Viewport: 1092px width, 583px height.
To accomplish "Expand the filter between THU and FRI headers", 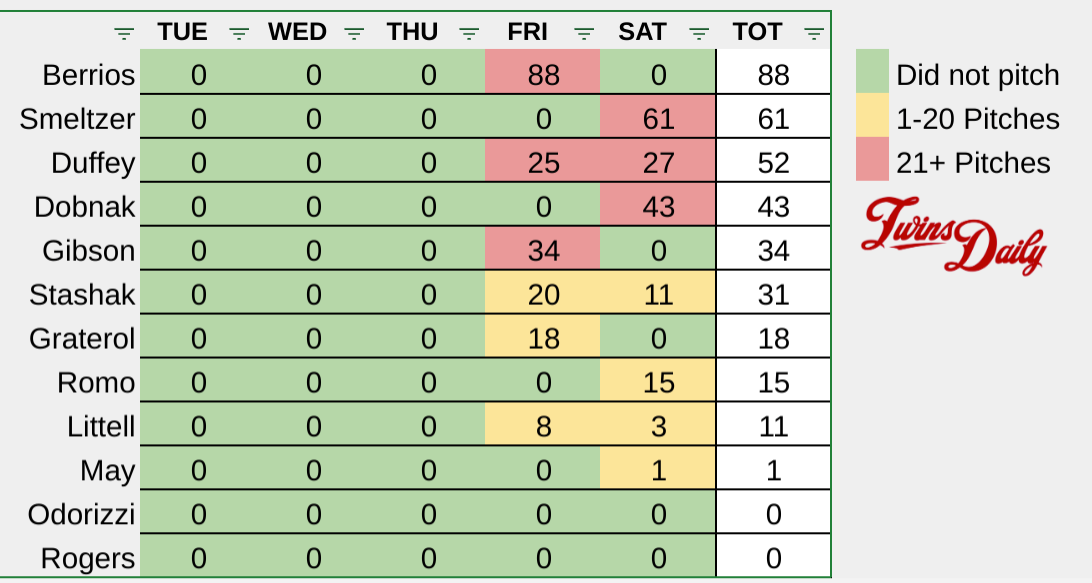I will (469, 33).
